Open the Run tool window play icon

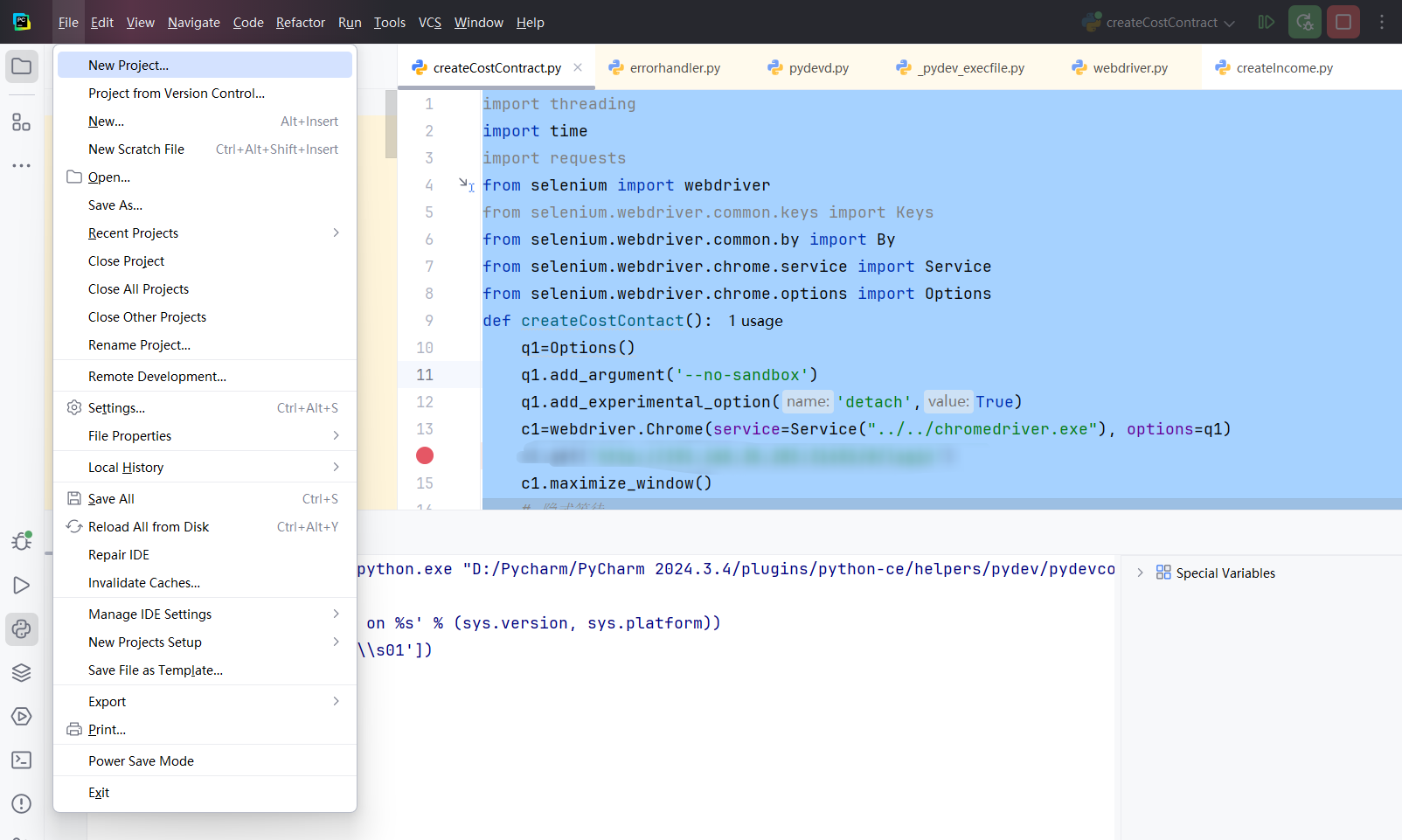tap(22, 586)
